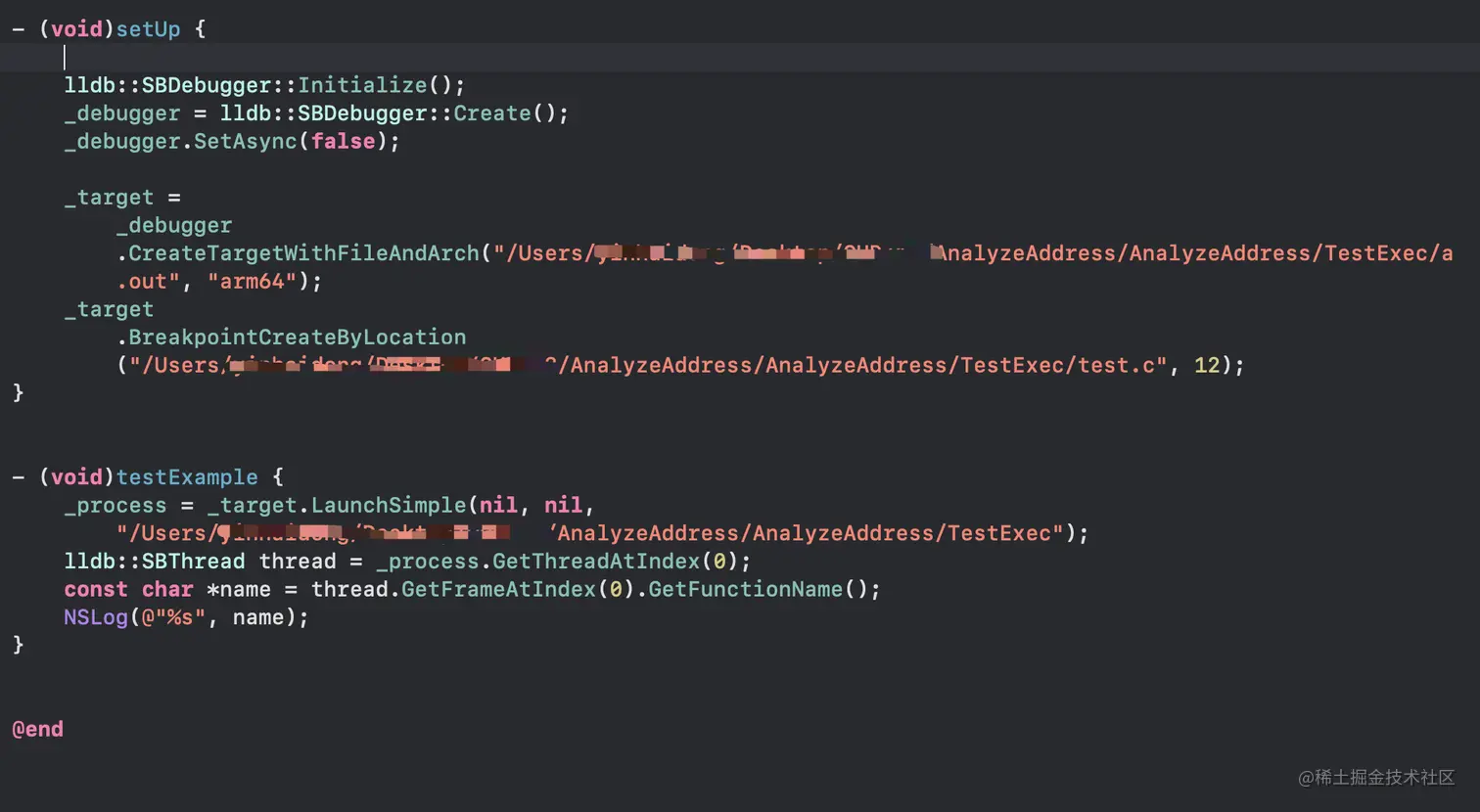Viewport: 1480px width, 812px height.
Task: Click the const keyword
Action: (x=96, y=590)
